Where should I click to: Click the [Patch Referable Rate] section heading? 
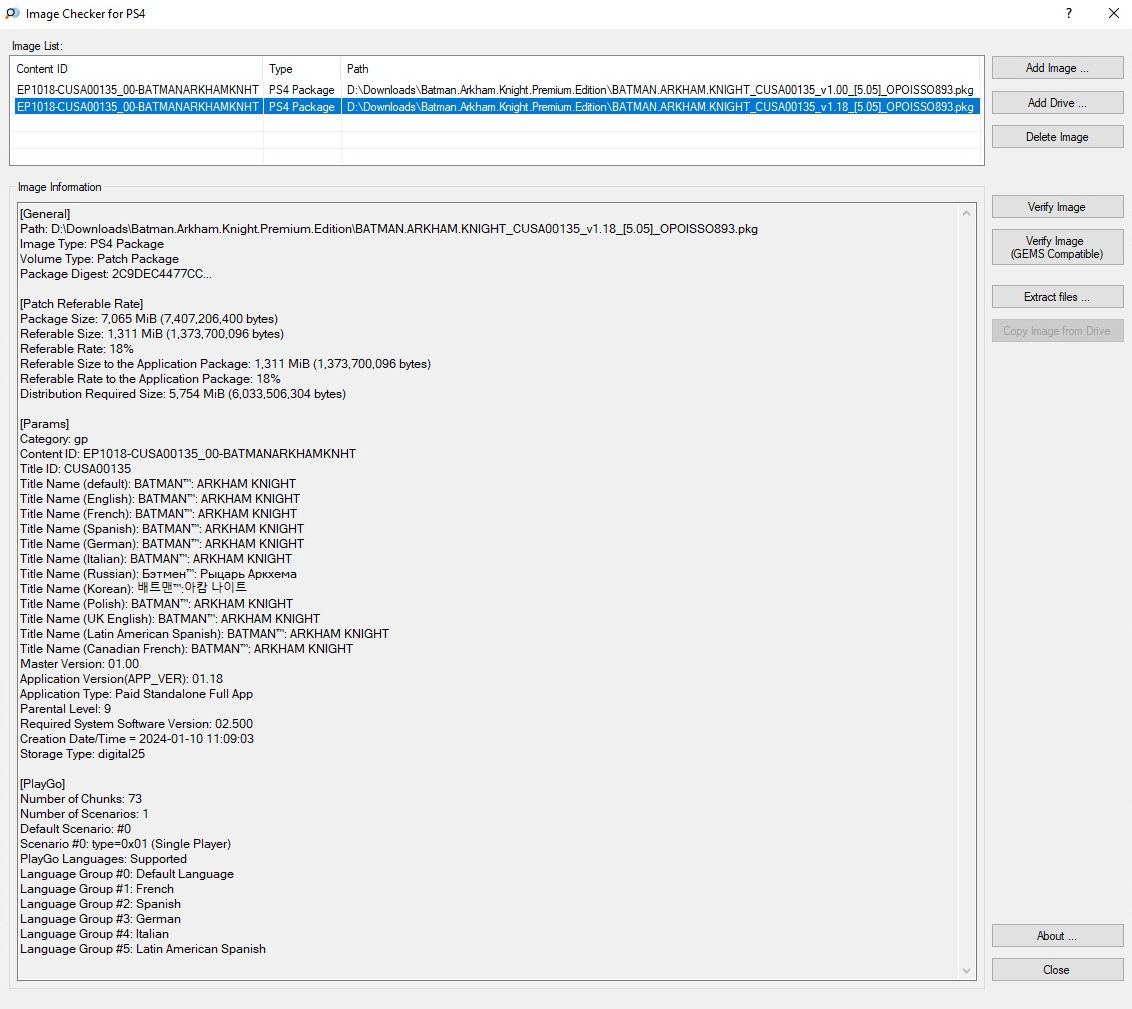[x=82, y=304]
